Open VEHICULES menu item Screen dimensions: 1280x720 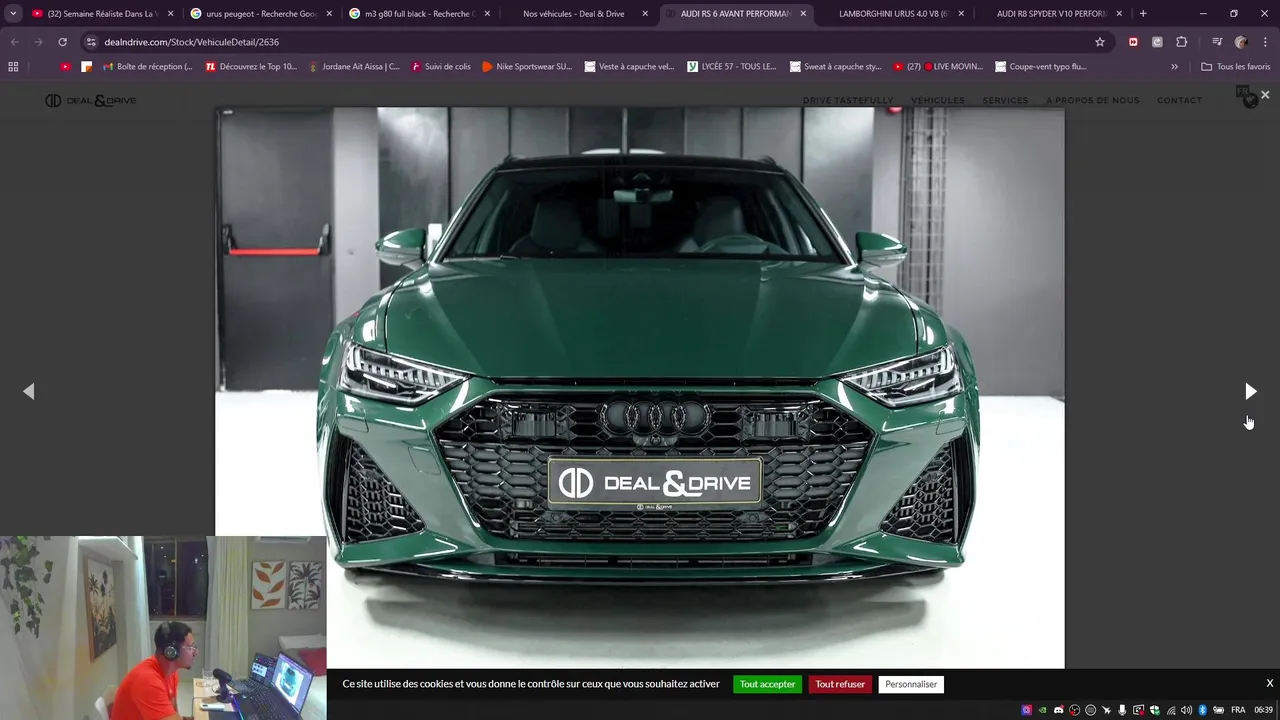point(938,100)
